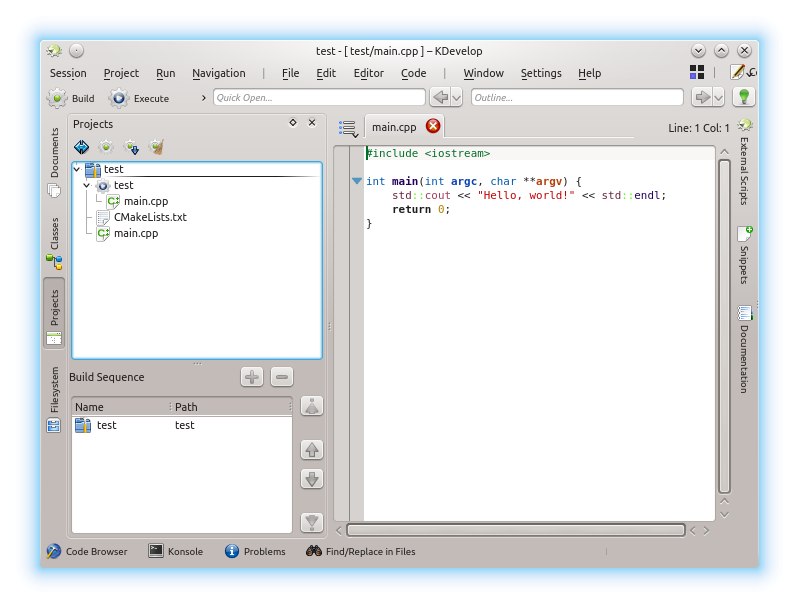The image size is (799, 608).
Task: Click the blue locate-current-document icon in Projects
Action: 82,147
